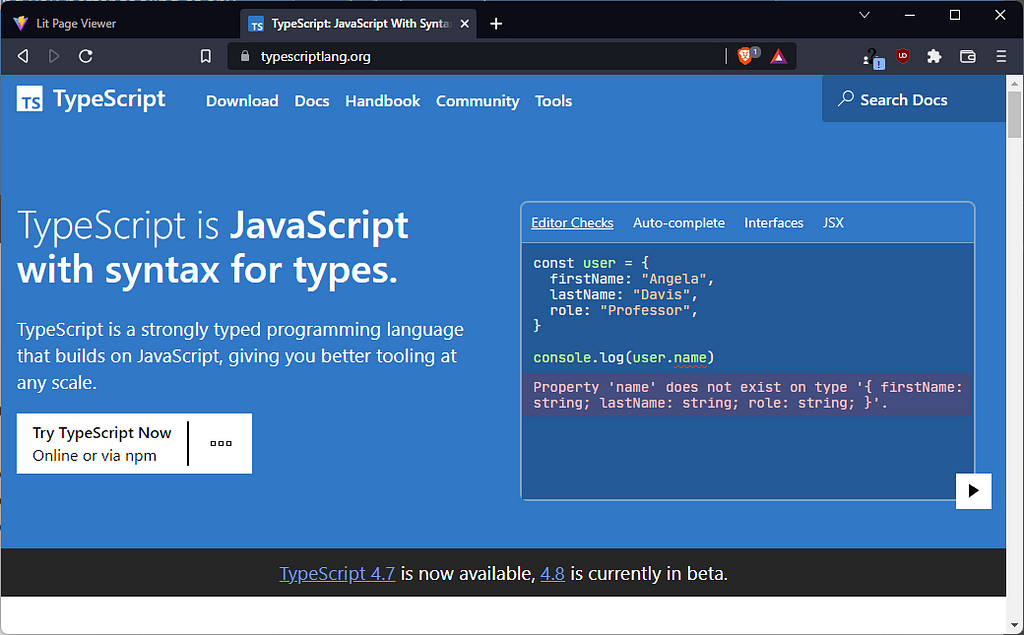Click the role: "Professor" code line
The height and width of the screenshot is (635, 1024).
[623, 310]
